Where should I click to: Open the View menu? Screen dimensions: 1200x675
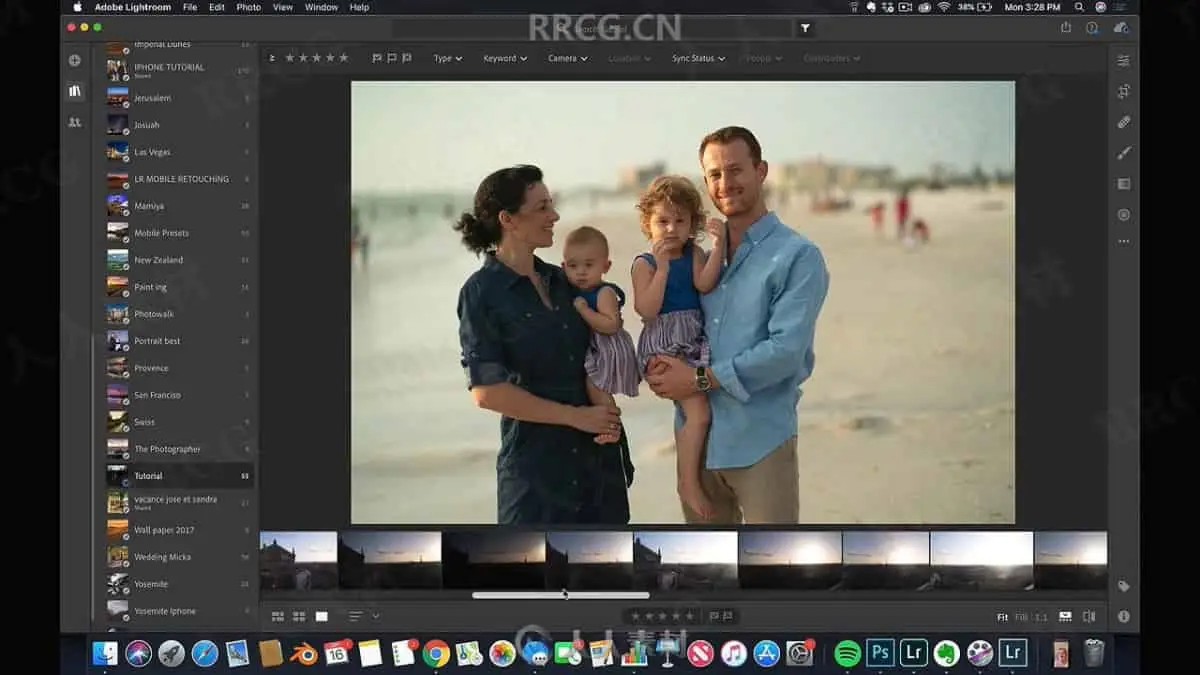coord(283,7)
